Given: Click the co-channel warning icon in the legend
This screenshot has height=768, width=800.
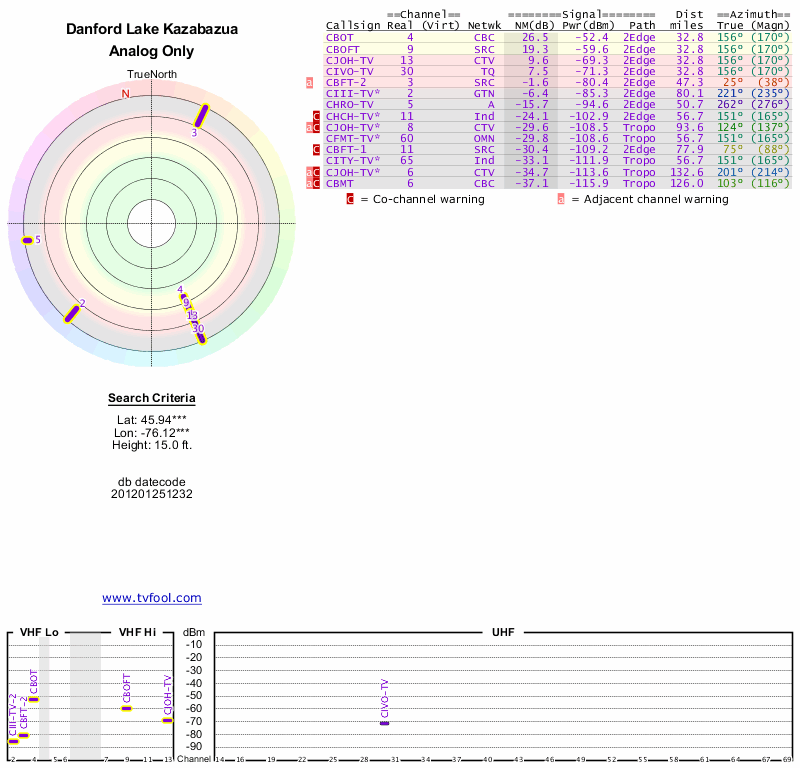Looking at the screenshot, I should (x=350, y=199).
